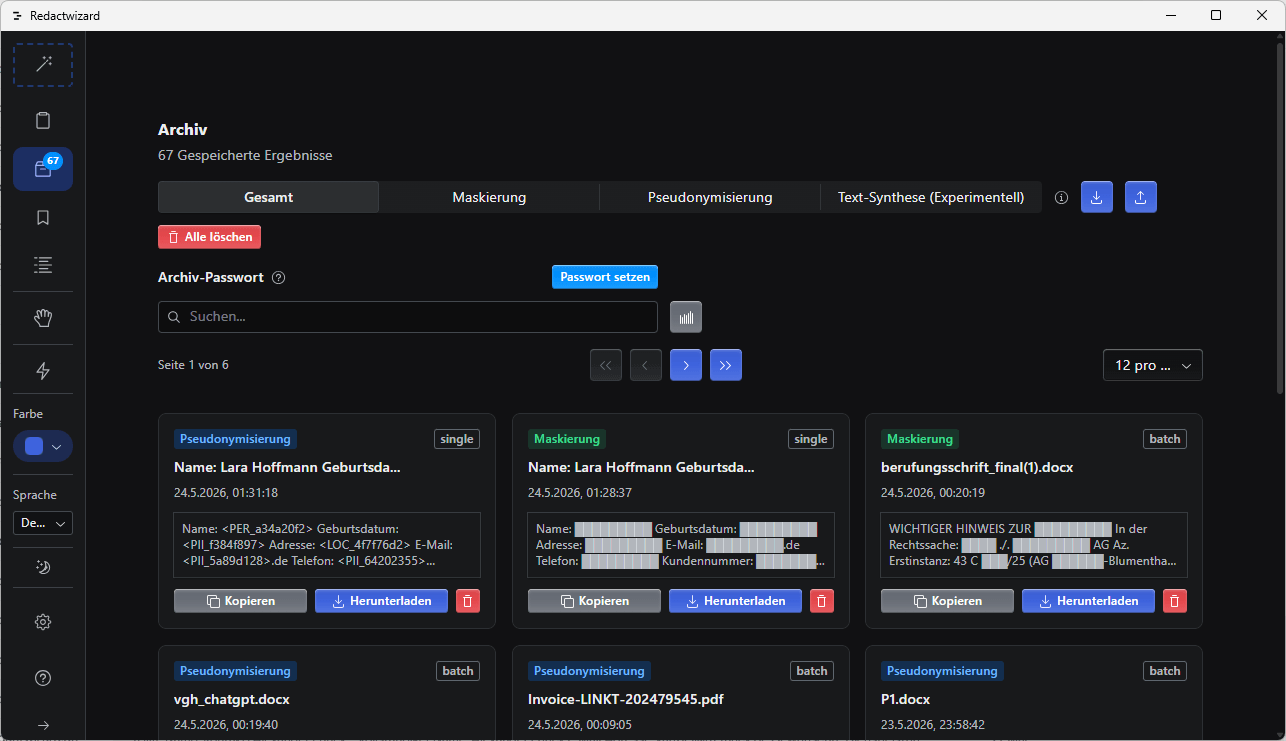The height and width of the screenshot is (741, 1286).
Task: Open the 12 pro page-size dropdown
Action: [1153, 365]
